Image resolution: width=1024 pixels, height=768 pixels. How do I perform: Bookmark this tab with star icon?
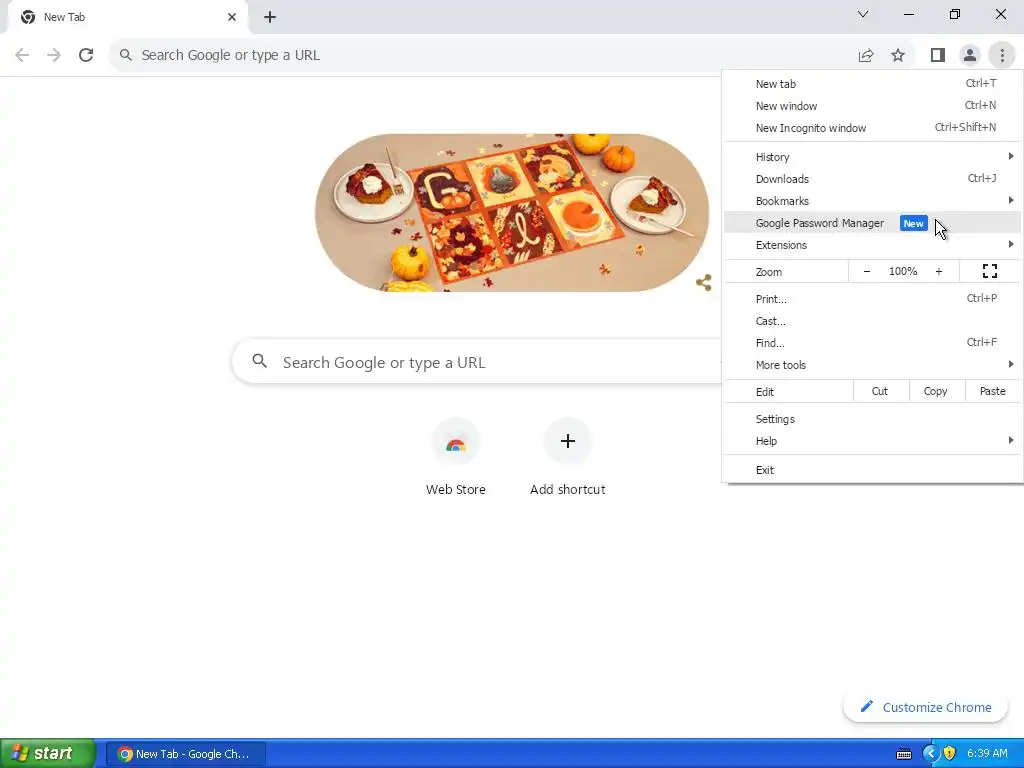point(898,56)
